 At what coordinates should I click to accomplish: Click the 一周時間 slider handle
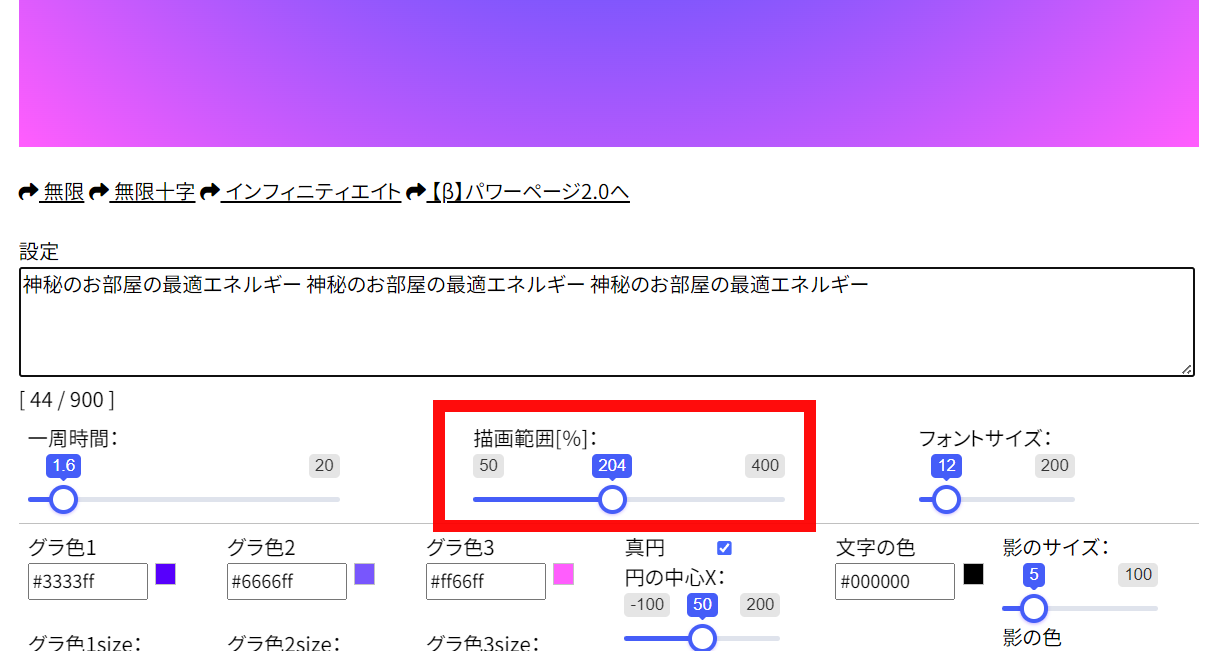(x=63, y=499)
